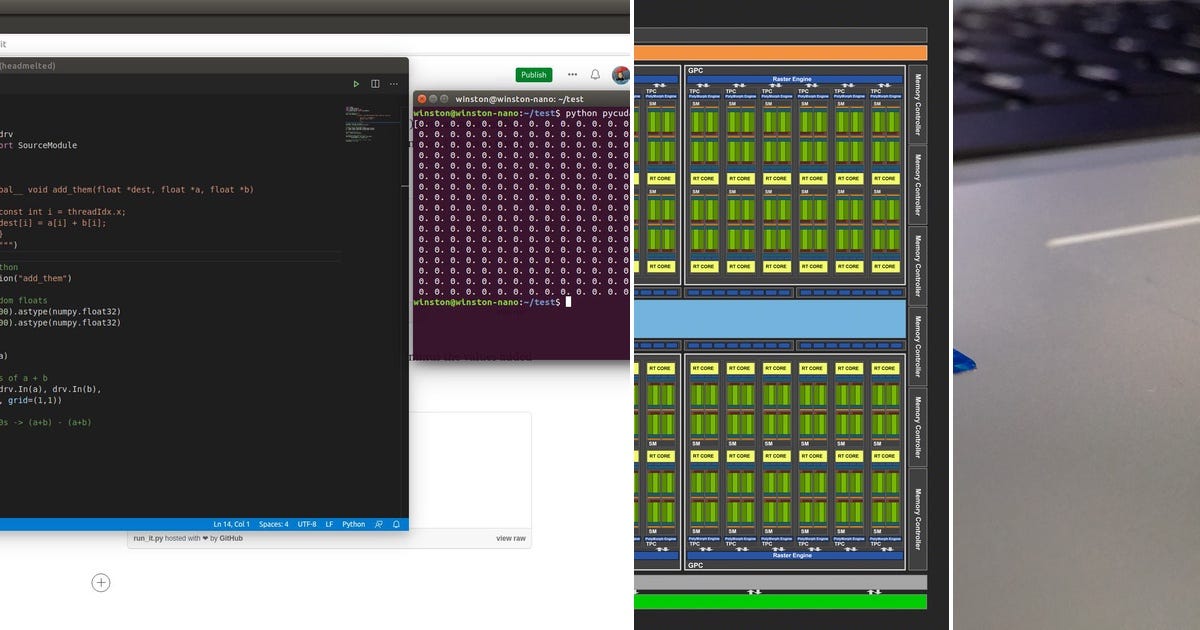The image size is (1200, 630).
Task: Open the notifications bell beside Publish
Action: click(596, 75)
